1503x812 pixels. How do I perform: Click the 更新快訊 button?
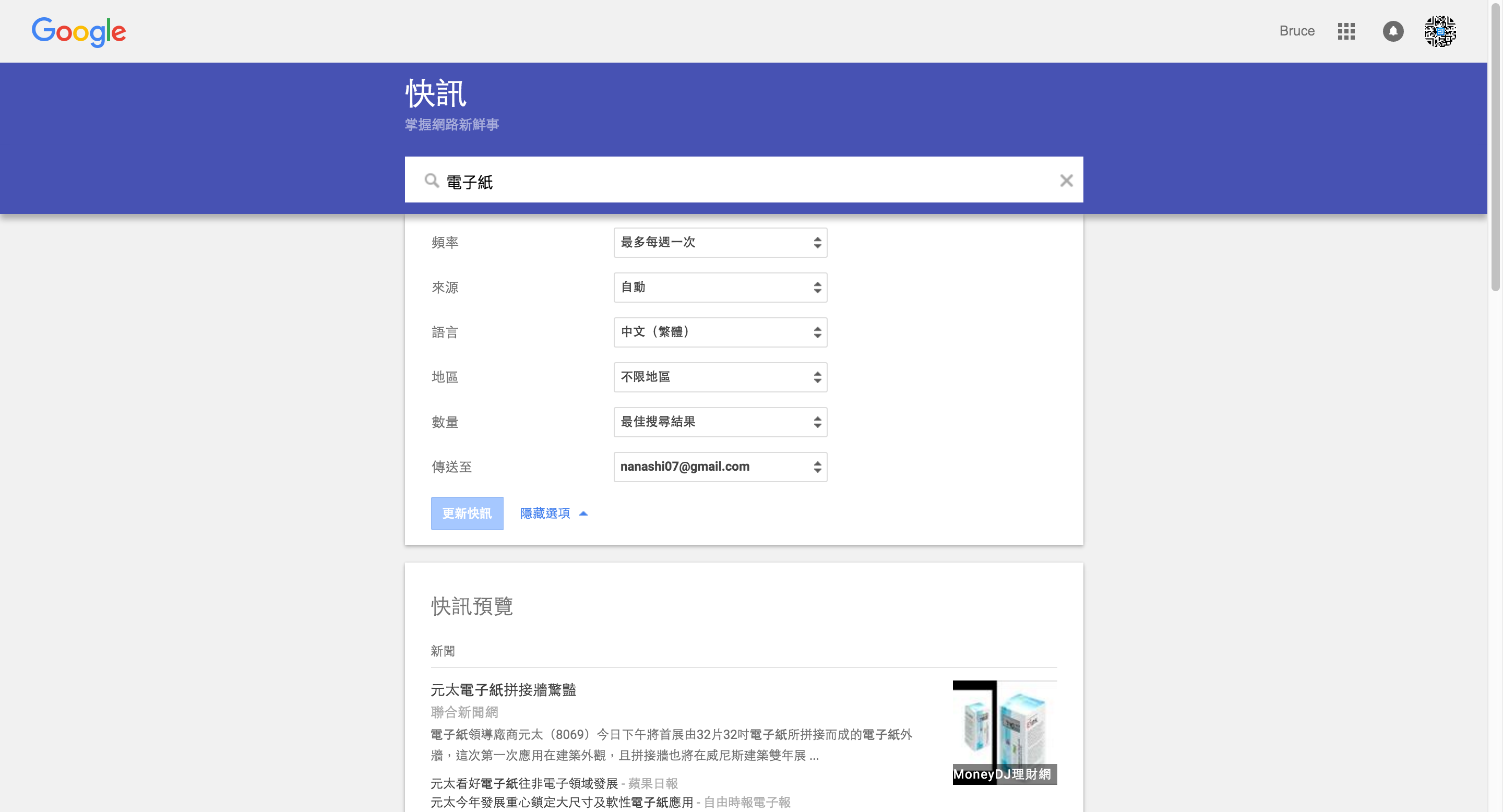[x=467, y=514]
